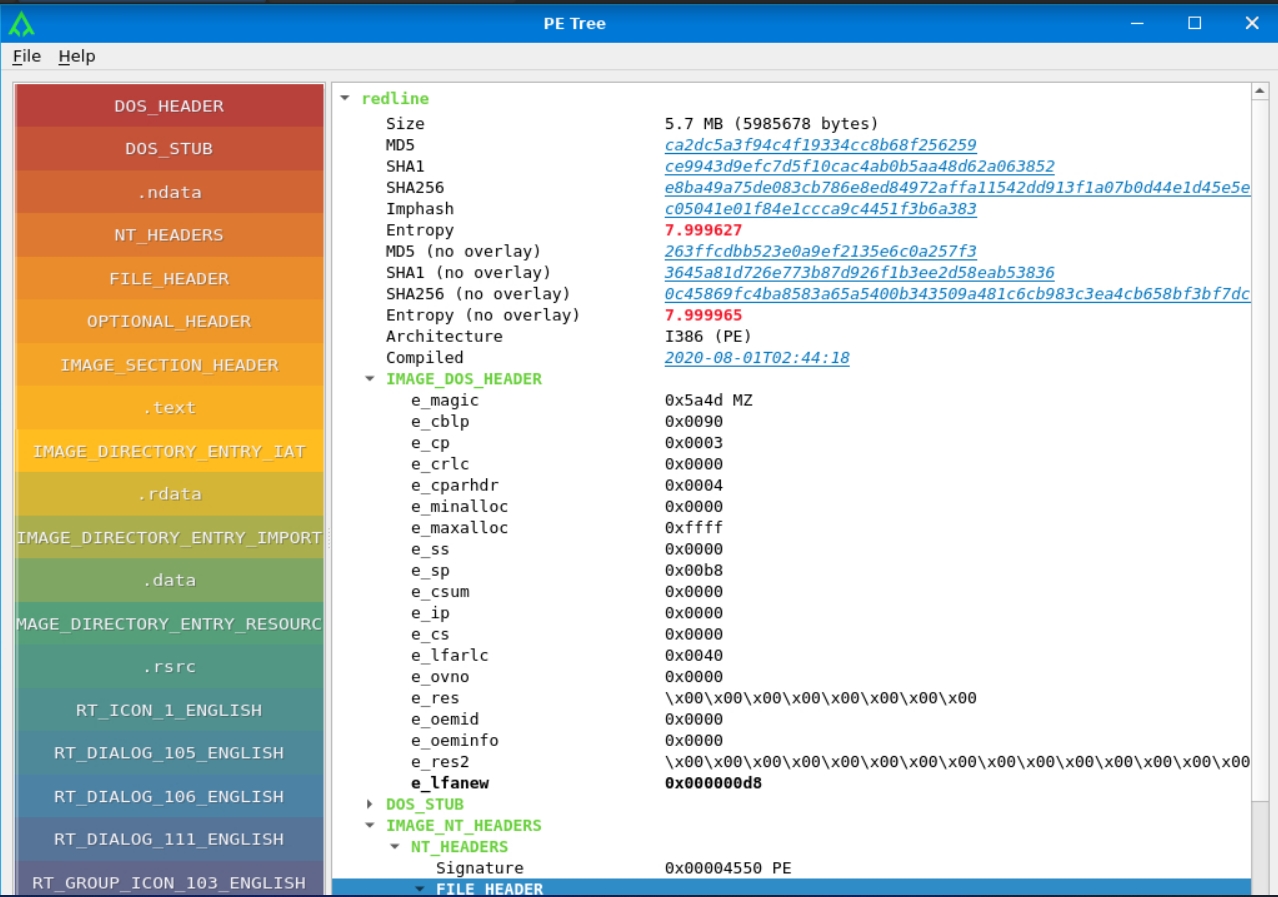1278x897 pixels.
Task: Maximize the PE Tree window
Action: pos(1194,23)
